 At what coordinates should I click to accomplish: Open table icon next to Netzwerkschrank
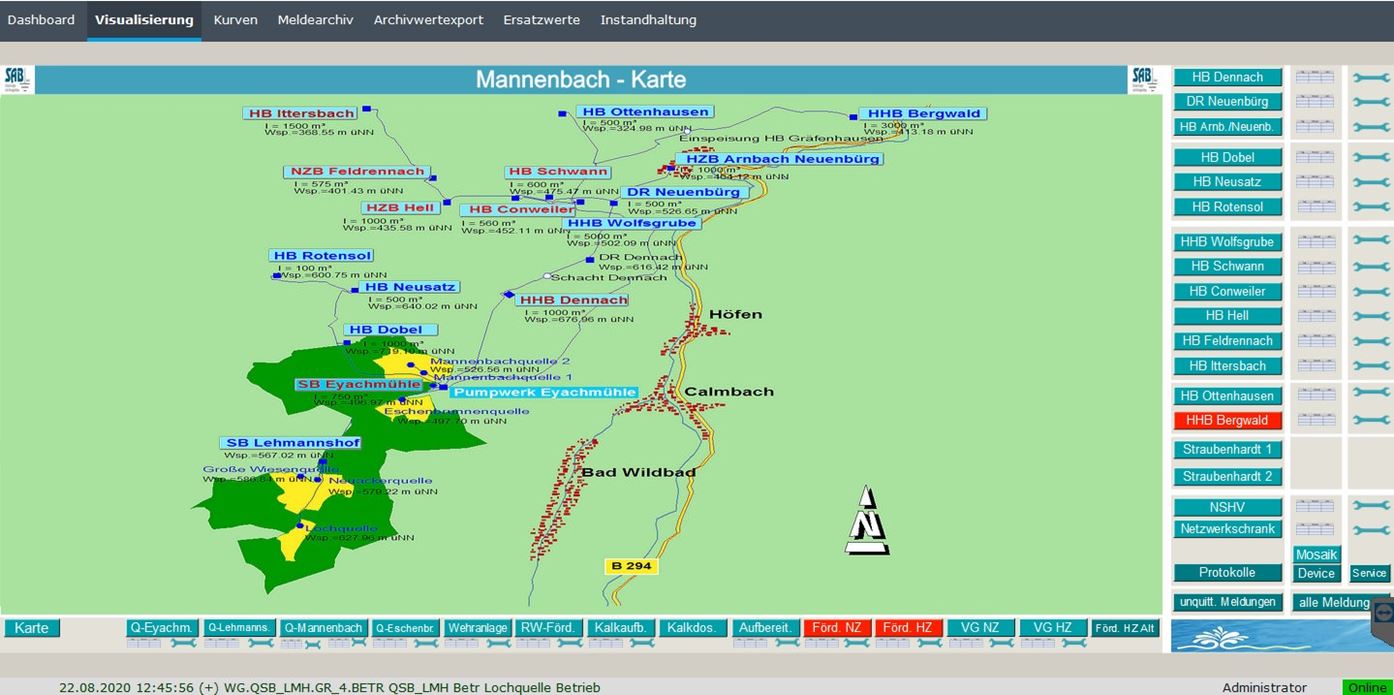(x=1315, y=529)
